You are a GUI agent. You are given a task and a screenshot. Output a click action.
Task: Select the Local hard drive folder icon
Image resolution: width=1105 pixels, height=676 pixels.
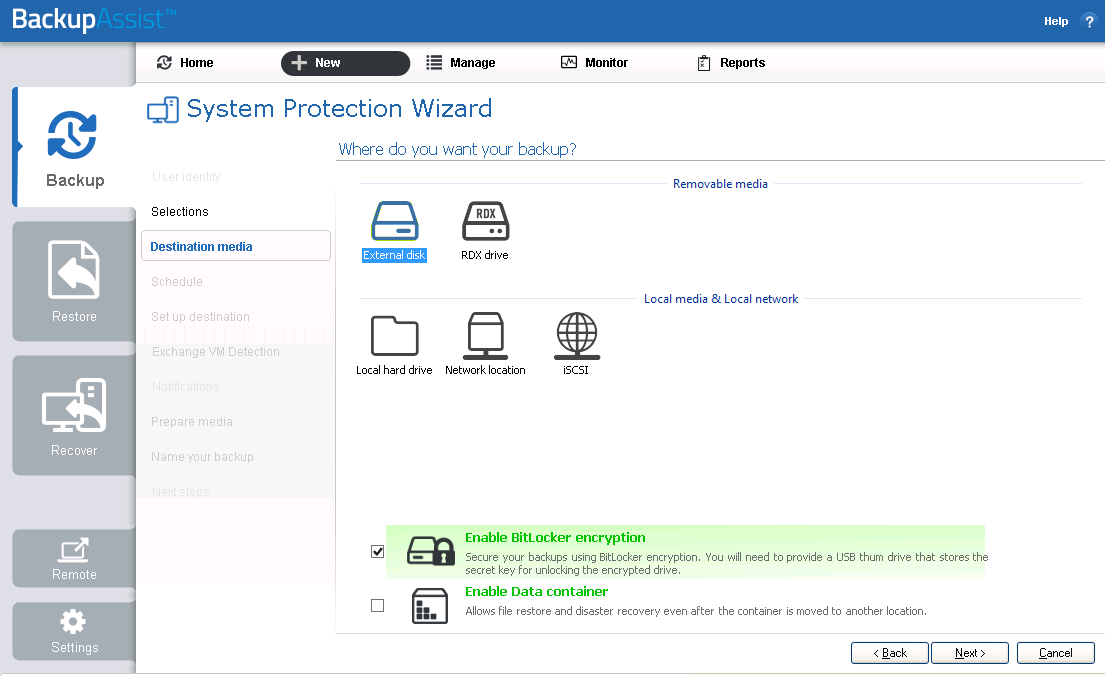(395, 336)
